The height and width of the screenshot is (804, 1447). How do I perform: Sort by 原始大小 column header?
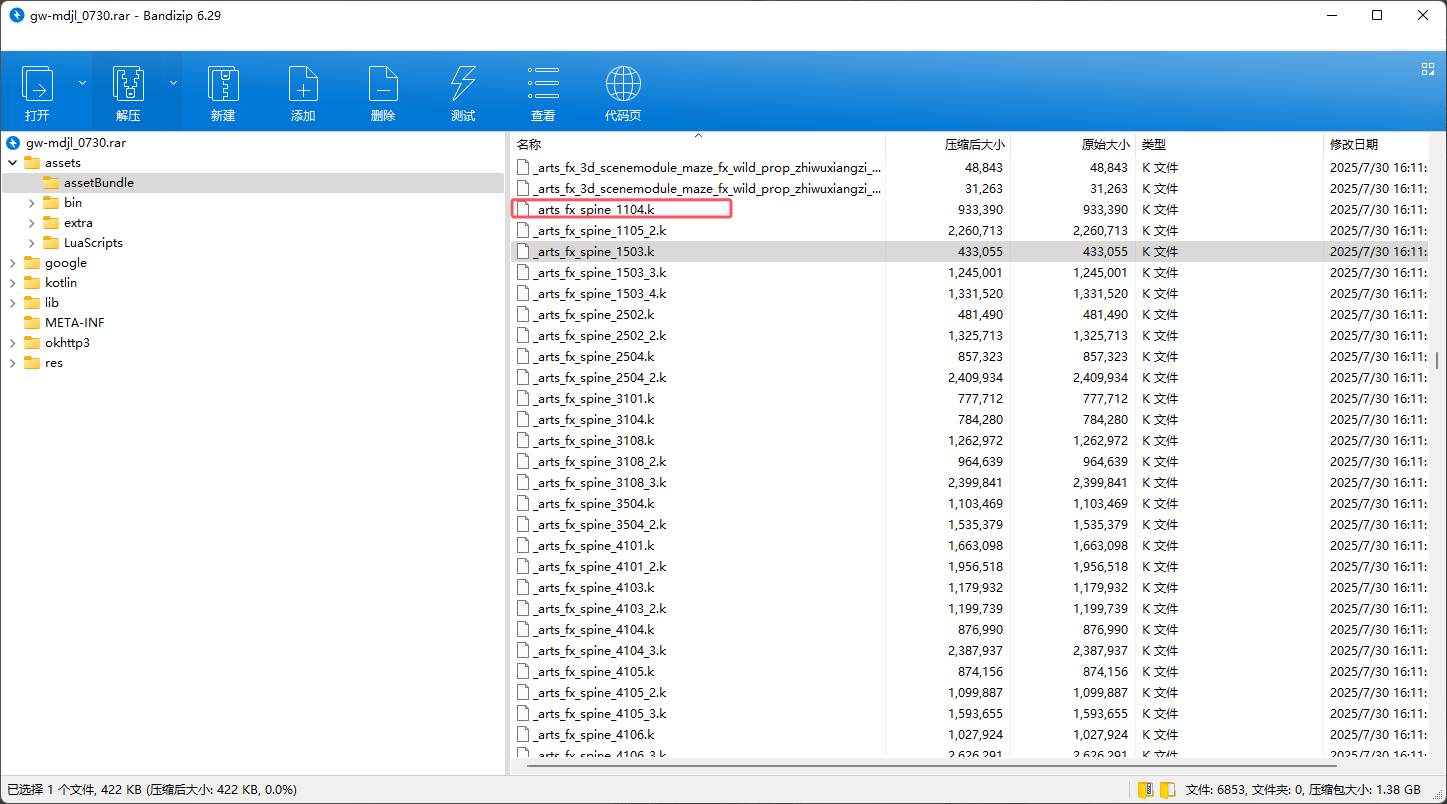[x=1073, y=145]
